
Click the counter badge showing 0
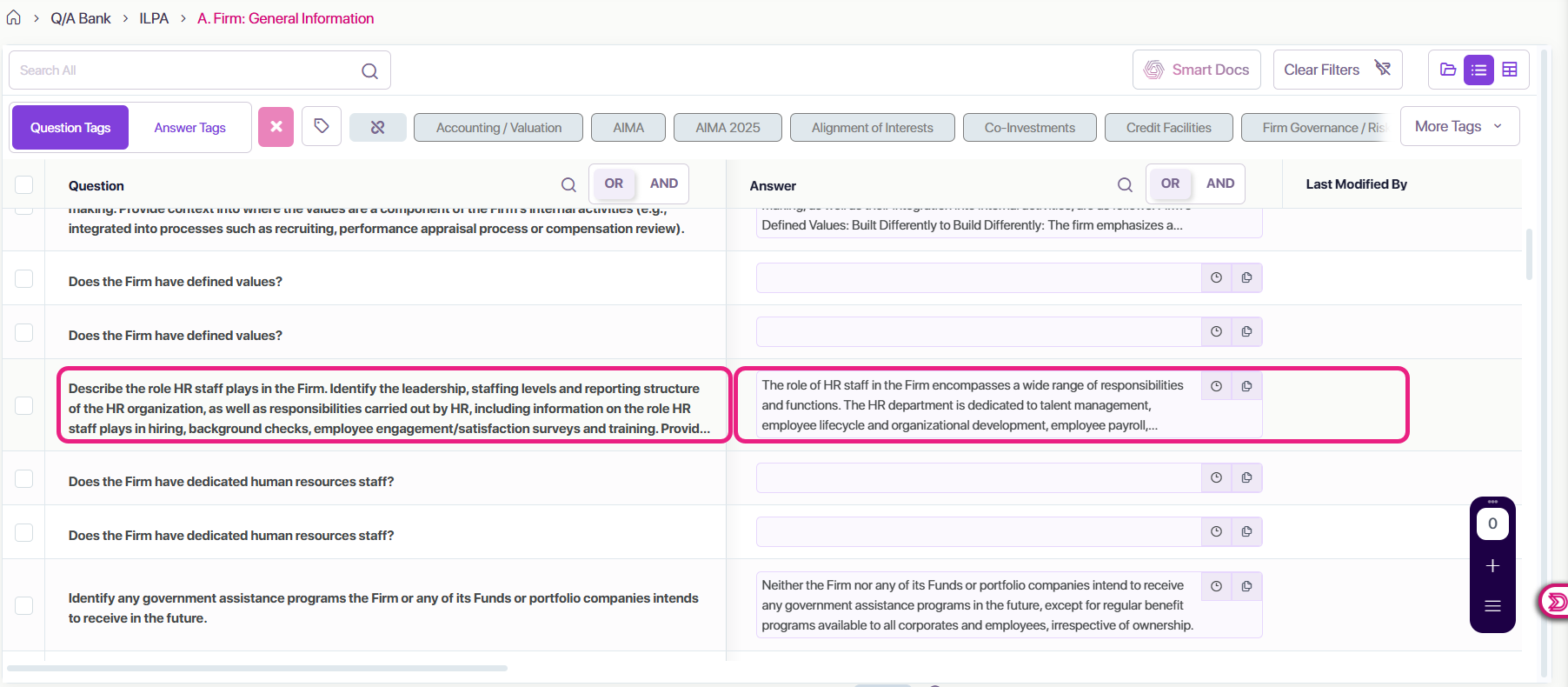(1492, 524)
